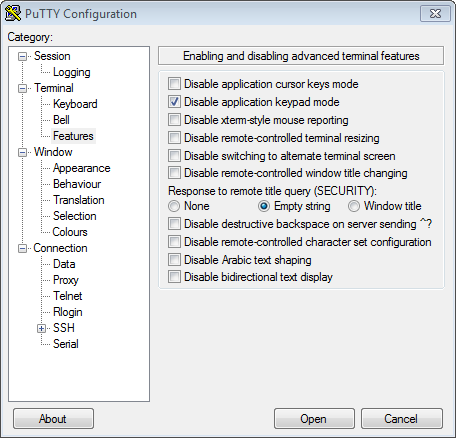Click the 'Enabling and disabling advanced terminal features' heading
456x438 pixels.
coord(301,56)
